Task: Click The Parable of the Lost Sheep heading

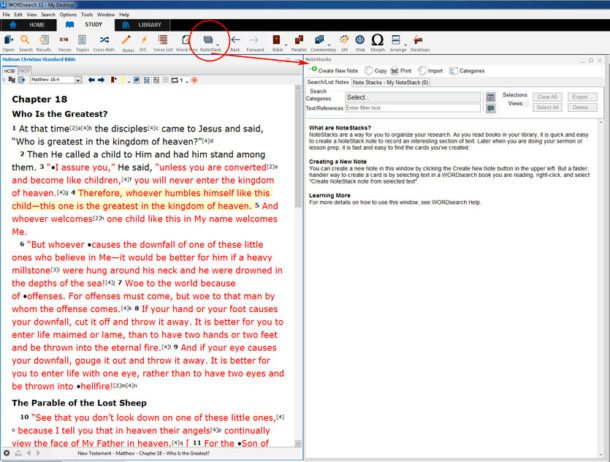Action: pyautogui.click(x=79, y=403)
